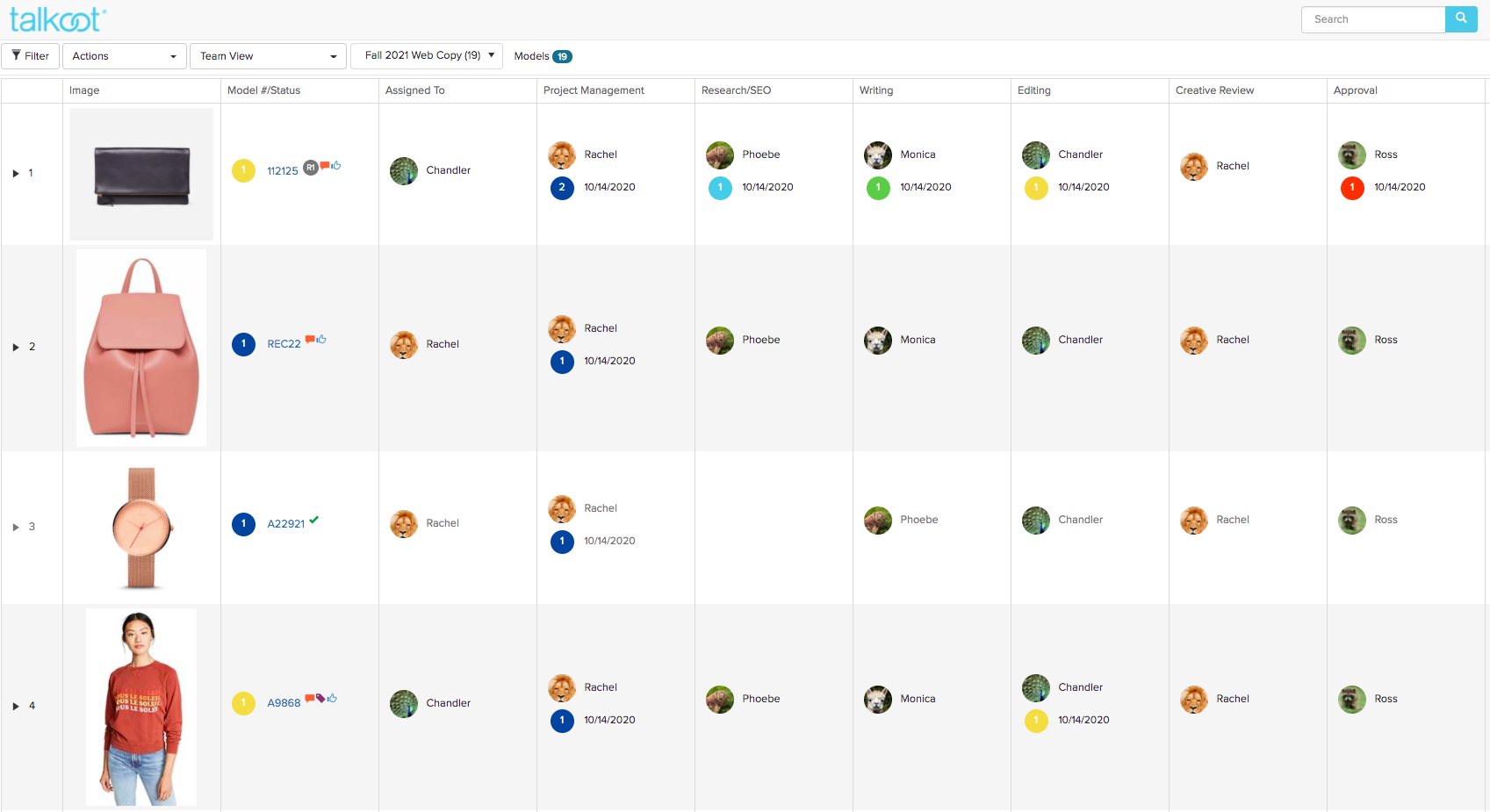Click the Creative Review column header
The image size is (1490, 812).
1214,90
